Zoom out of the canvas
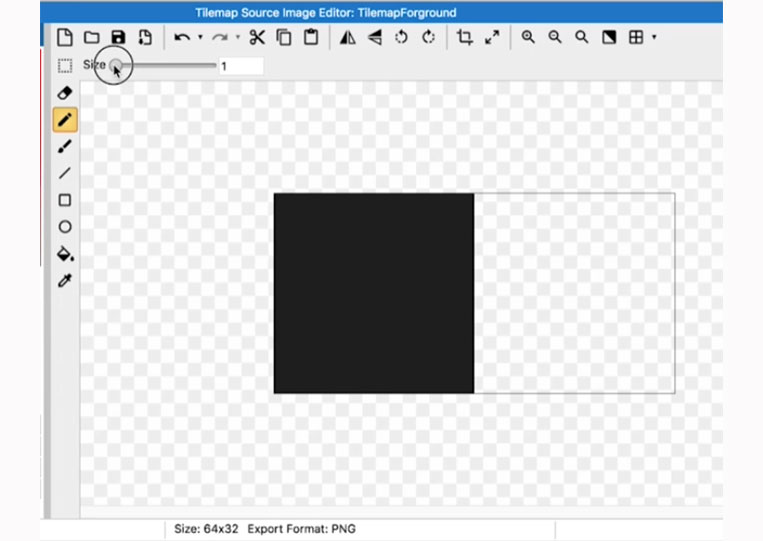The height and width of the screenshot is (541, 763). pyautogui.click(x=555, y=37)
